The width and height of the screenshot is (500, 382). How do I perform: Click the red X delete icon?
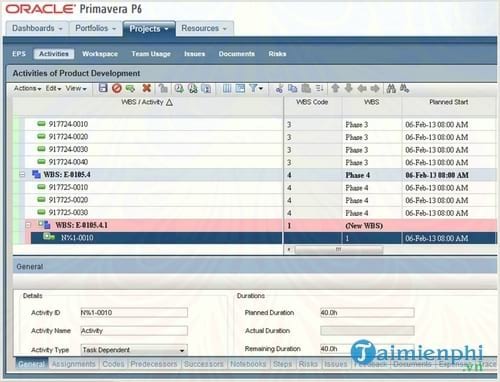[x=146, y=88]
